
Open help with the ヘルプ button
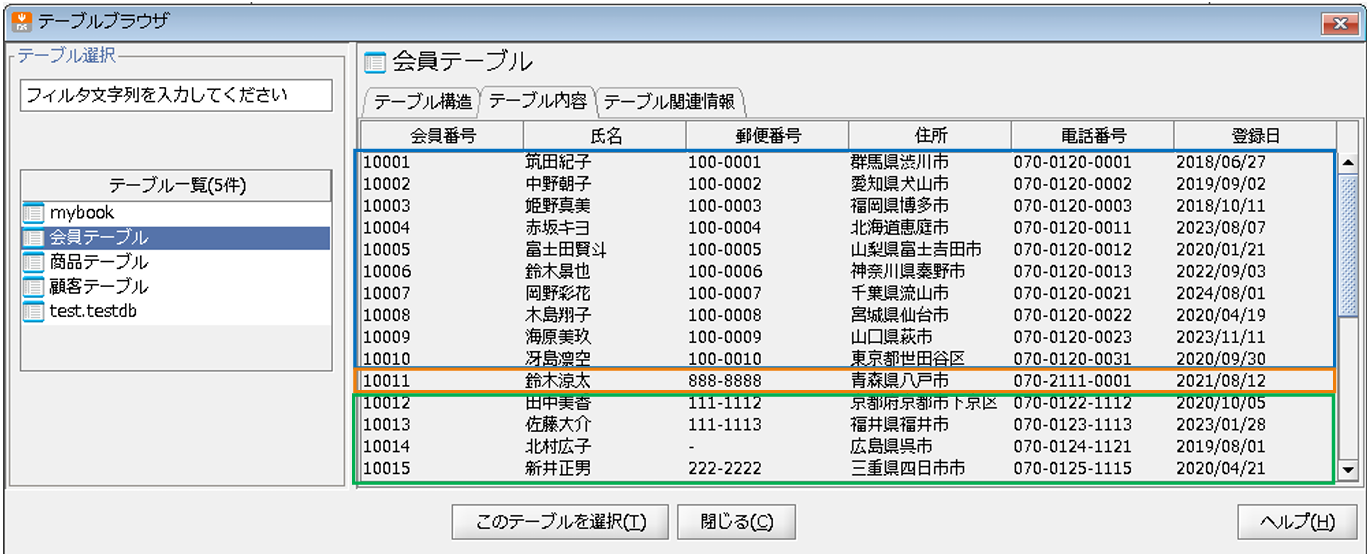tap(1296, 521)
